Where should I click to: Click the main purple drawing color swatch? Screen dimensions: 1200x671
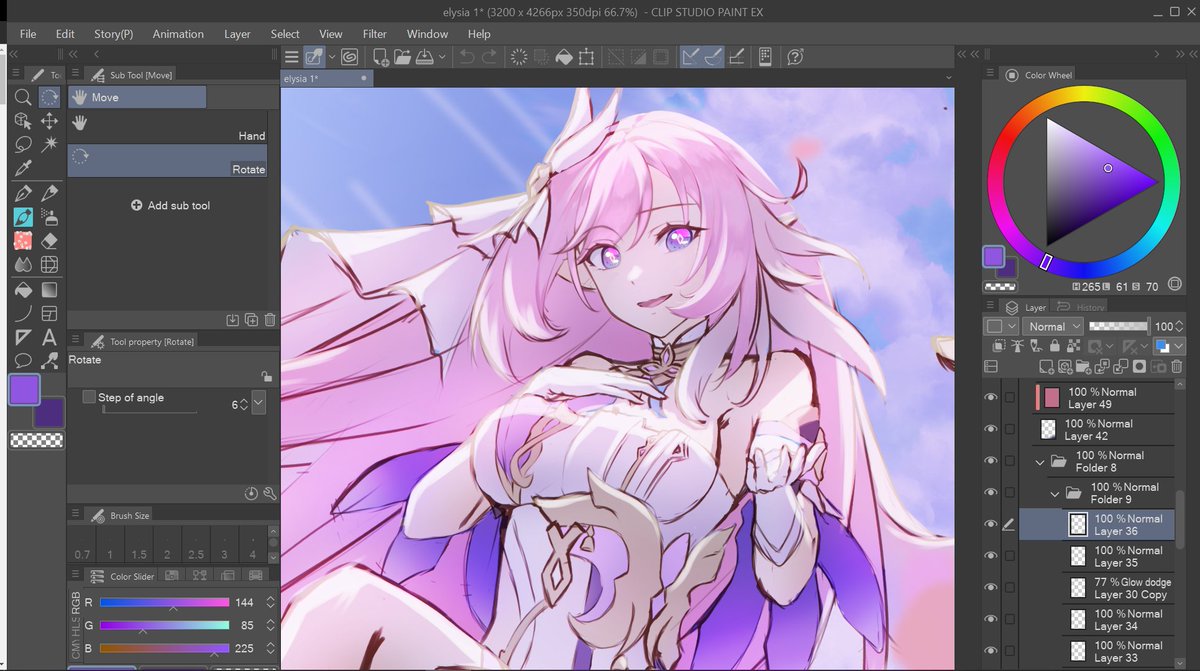coord(23,390)
